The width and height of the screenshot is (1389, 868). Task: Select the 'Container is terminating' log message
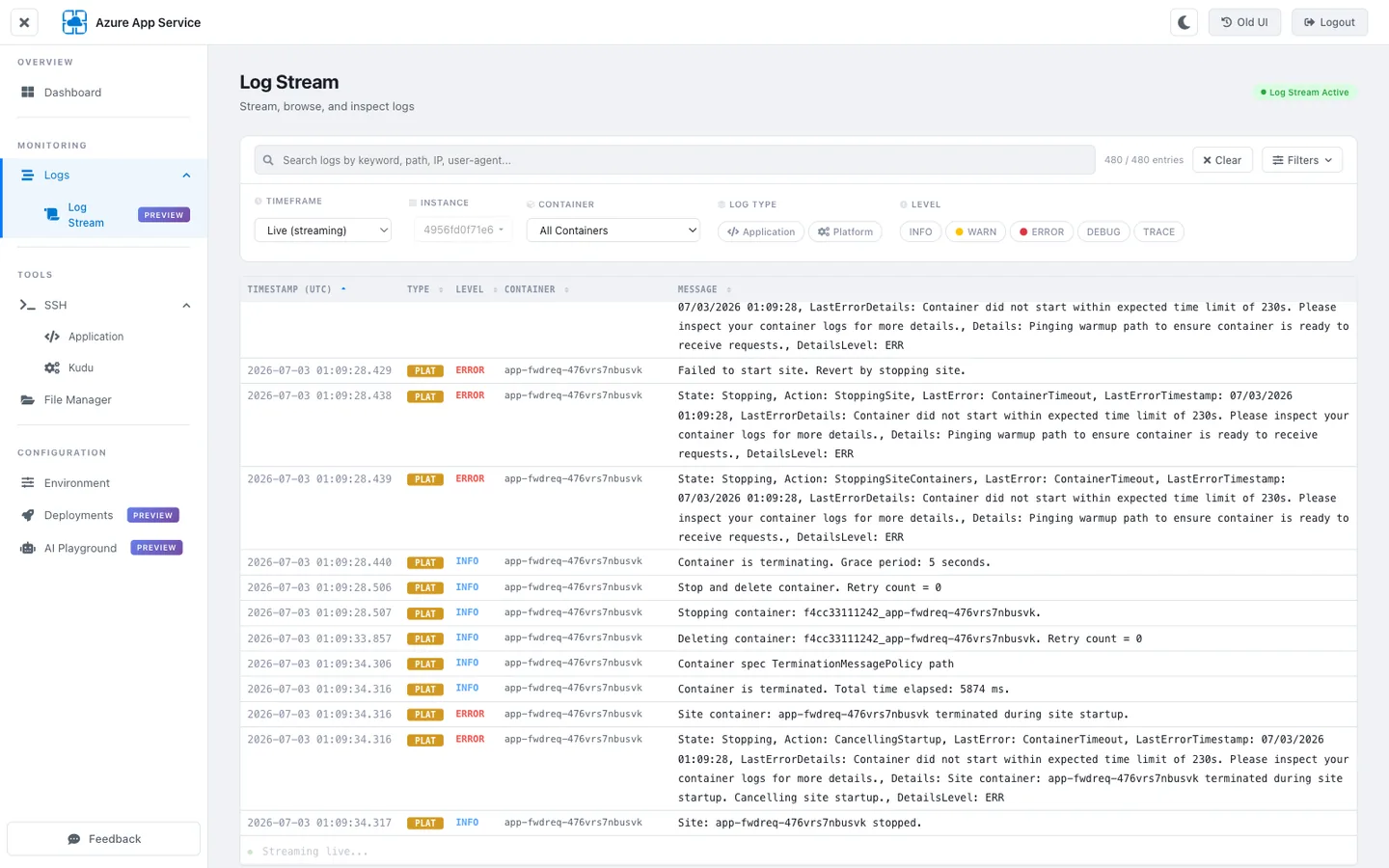pos(833,562)
